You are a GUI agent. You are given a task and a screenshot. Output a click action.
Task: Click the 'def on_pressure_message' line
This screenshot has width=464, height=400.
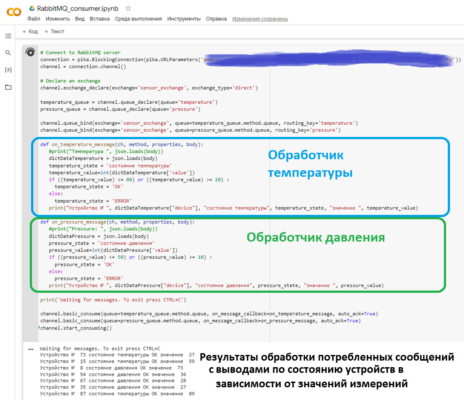(117, 222)
